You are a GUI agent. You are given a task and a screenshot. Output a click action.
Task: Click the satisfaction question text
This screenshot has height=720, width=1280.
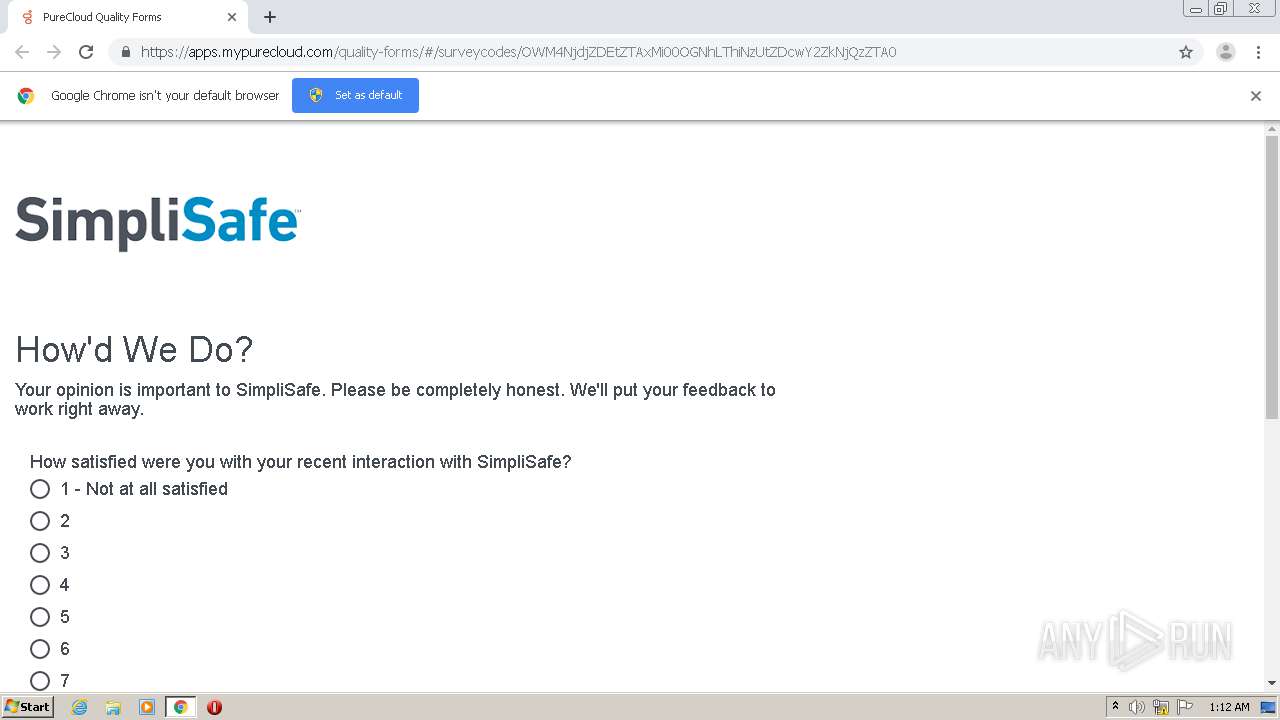click(300, 462)
